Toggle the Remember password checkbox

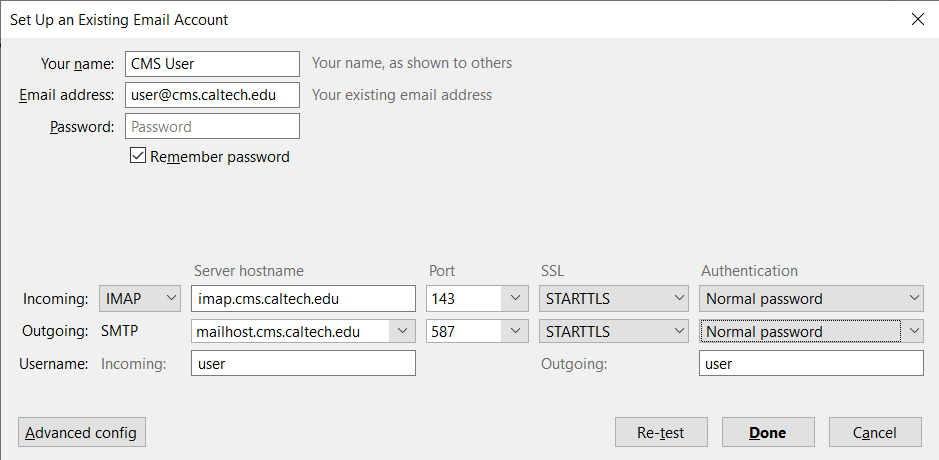[x=139, y=156]
